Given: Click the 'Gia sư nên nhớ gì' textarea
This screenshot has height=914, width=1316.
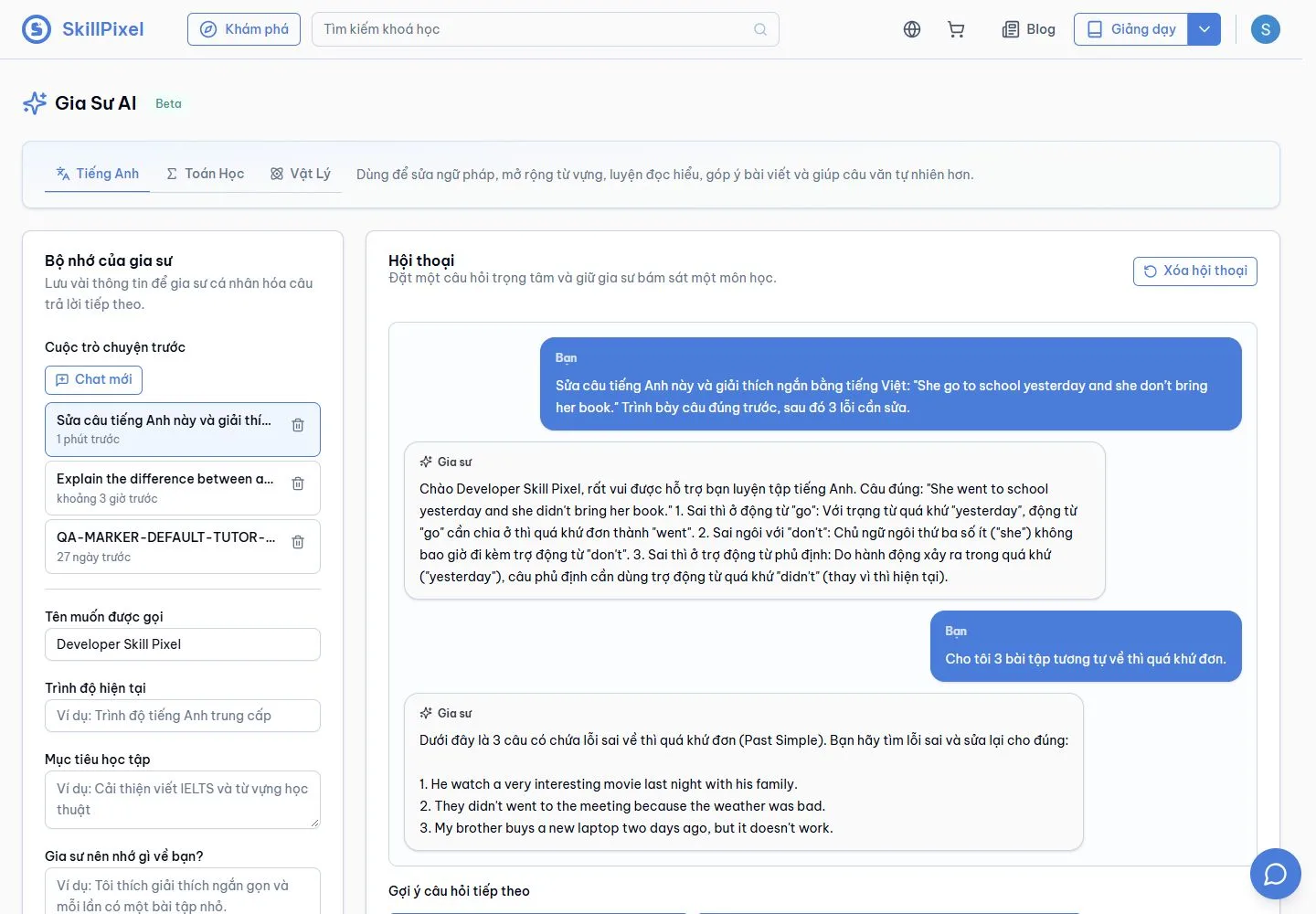Looking at the screenshot, I should pos(183,892).
